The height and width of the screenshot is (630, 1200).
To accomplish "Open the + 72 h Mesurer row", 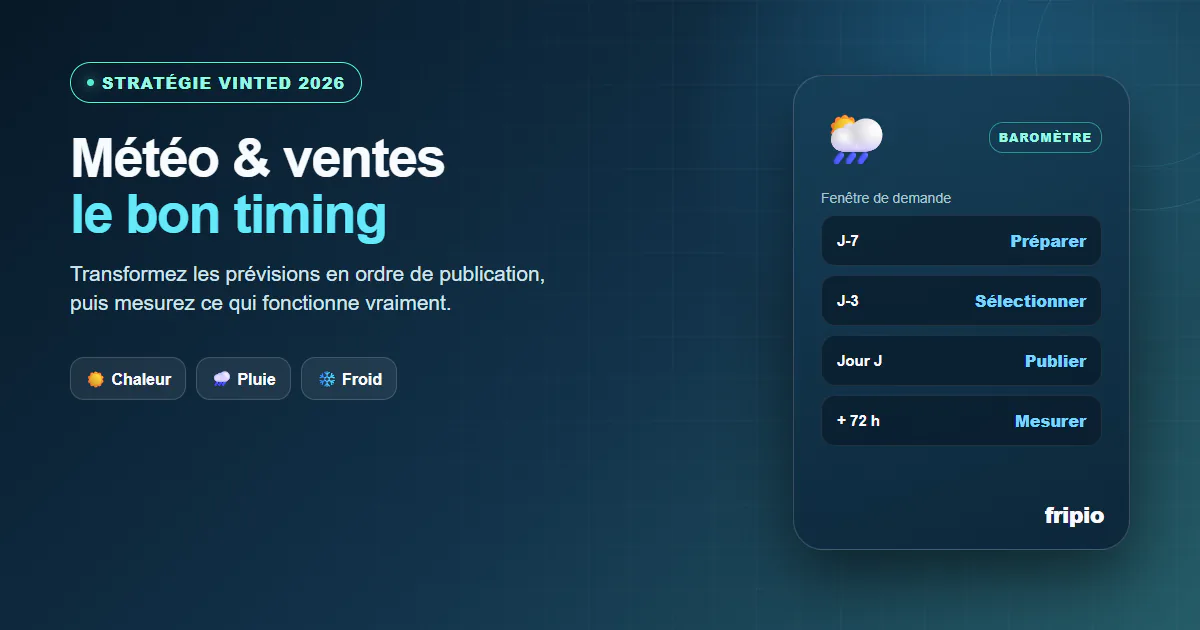I will [961, 421].
